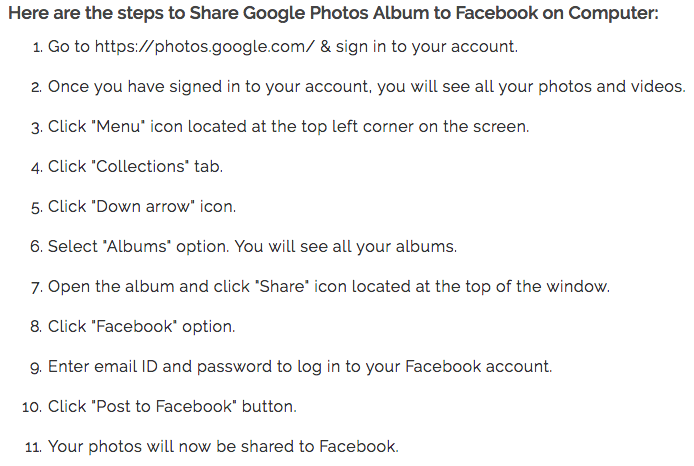Image resolution: width=694 pixels, height=466 pixels.
Task: Click the words "photos and videos" in step 2
Action: [612, 87]
